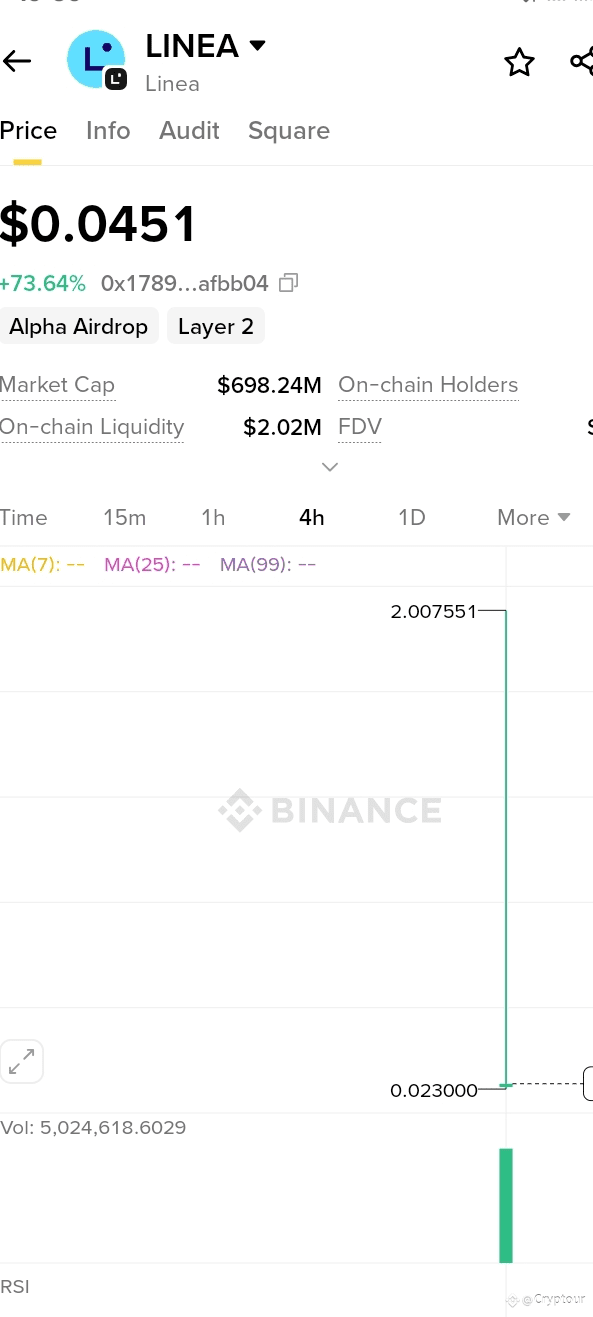Select the 1D chart interval
The image size is (593, 1317).
tap(412, 517)
